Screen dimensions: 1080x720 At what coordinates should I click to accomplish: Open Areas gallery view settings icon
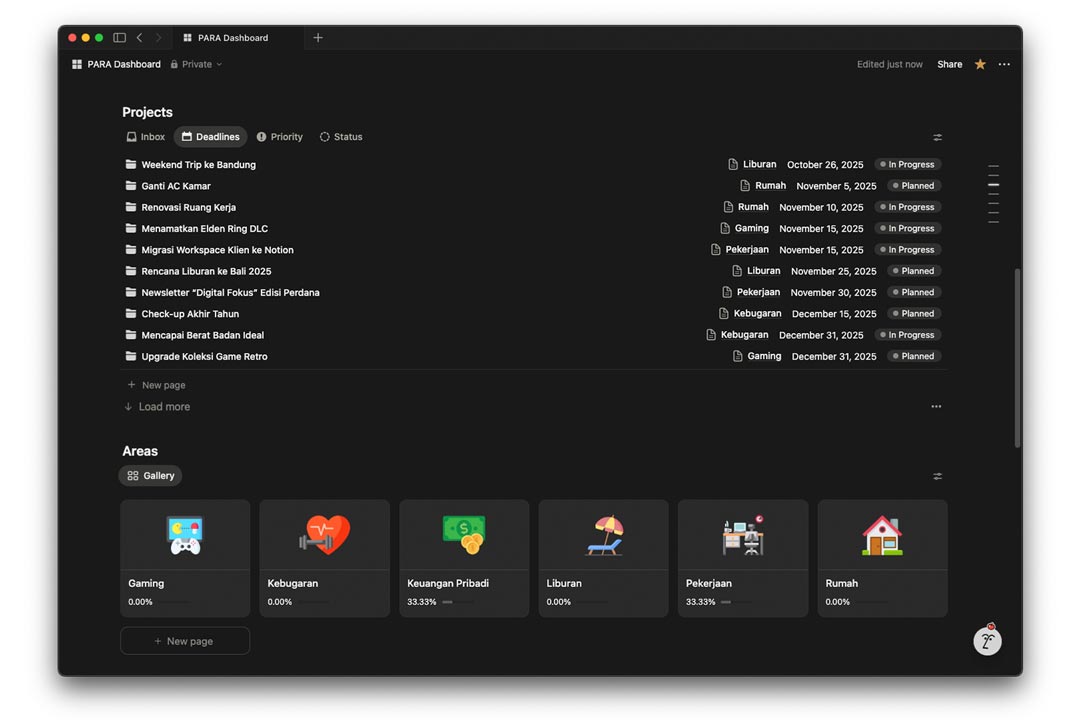(x=937, y=477)
